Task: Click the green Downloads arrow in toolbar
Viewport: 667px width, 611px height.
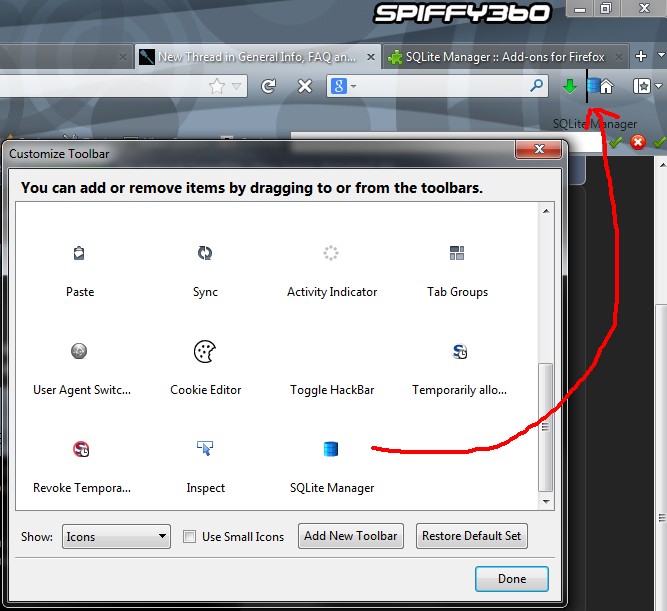Action: (x=570, y=87)
